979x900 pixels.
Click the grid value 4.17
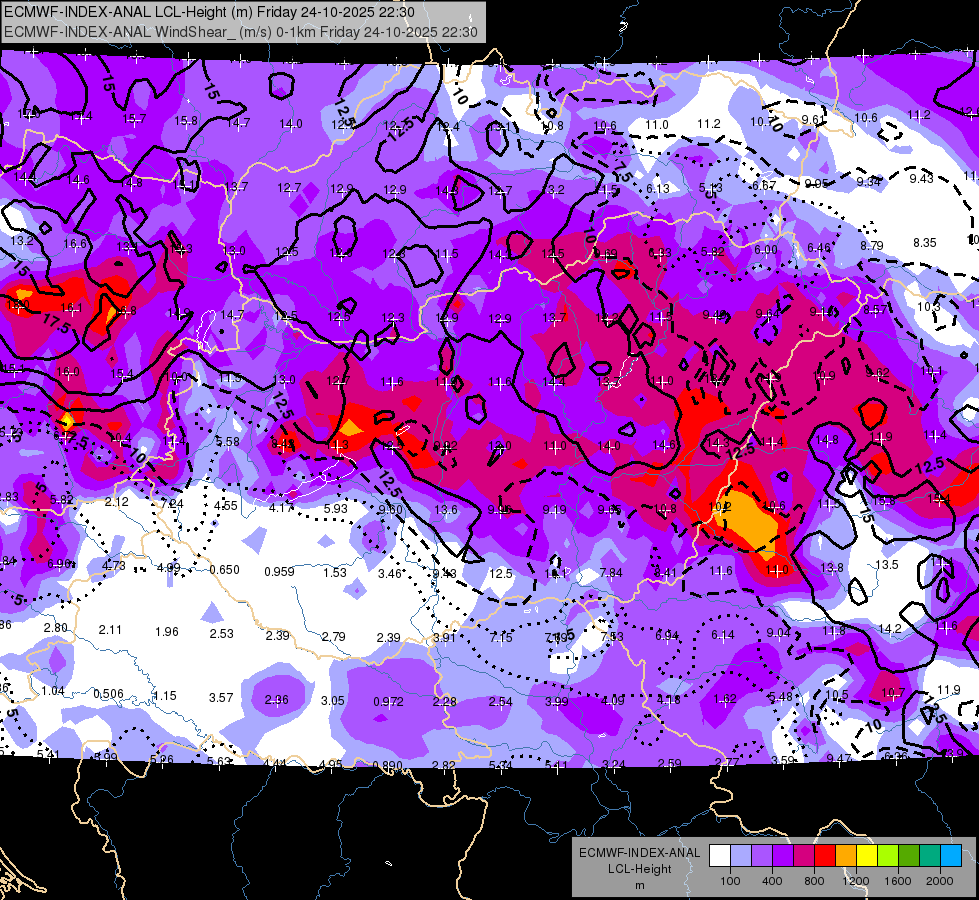281,508
